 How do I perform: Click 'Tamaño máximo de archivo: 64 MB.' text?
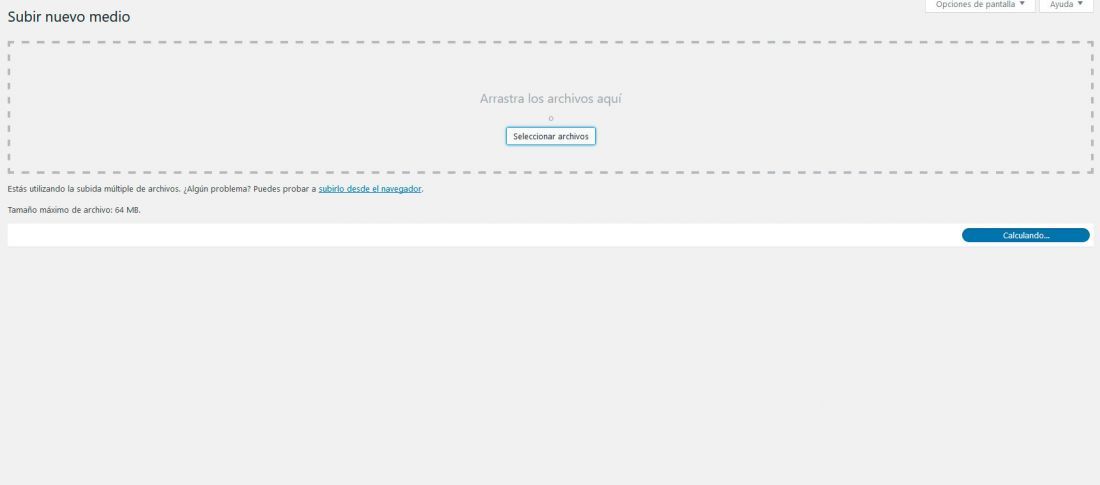pyautogui.click(x=74, y=210)
